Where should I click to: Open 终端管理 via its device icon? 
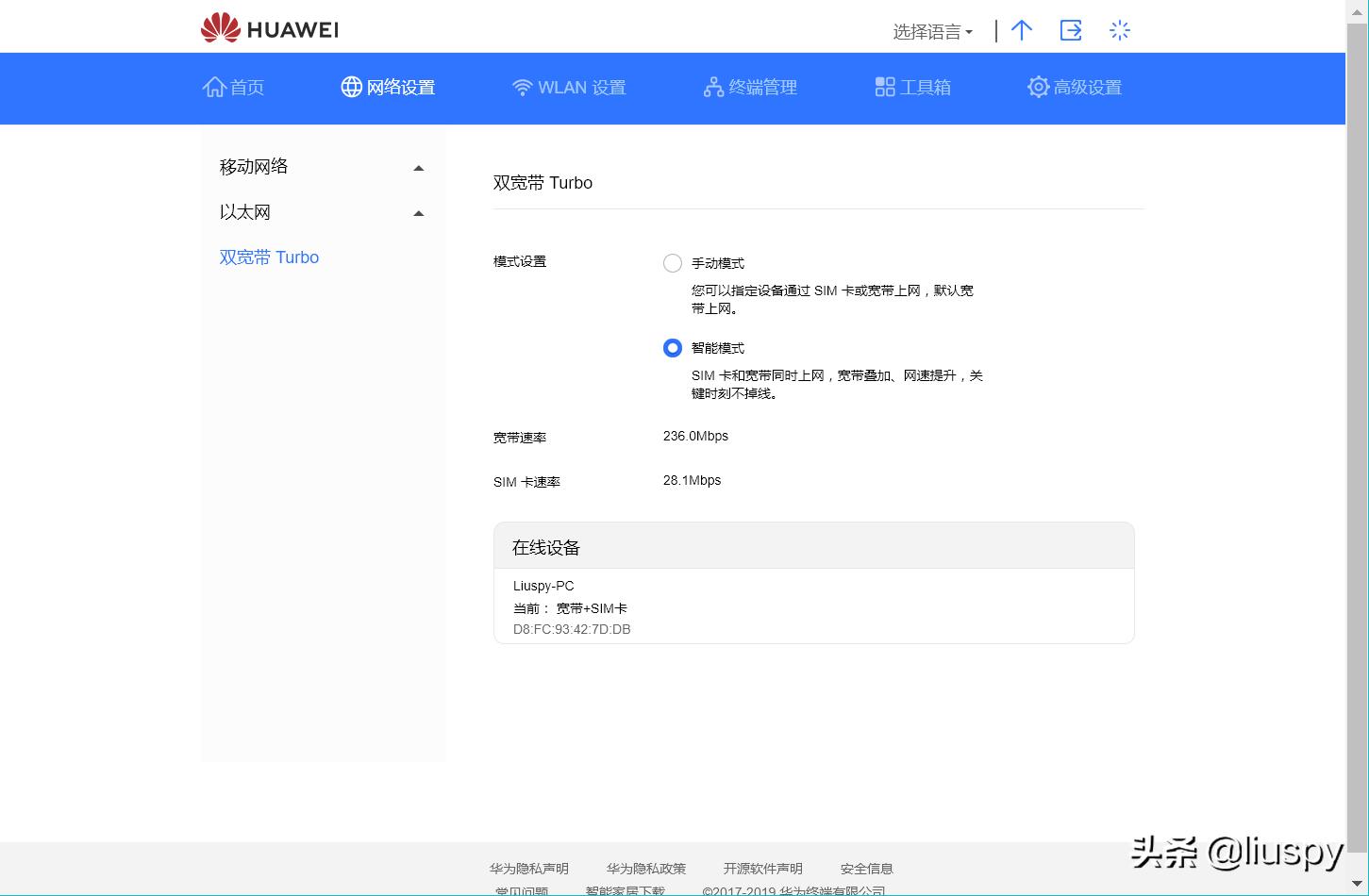coord(712,86)
